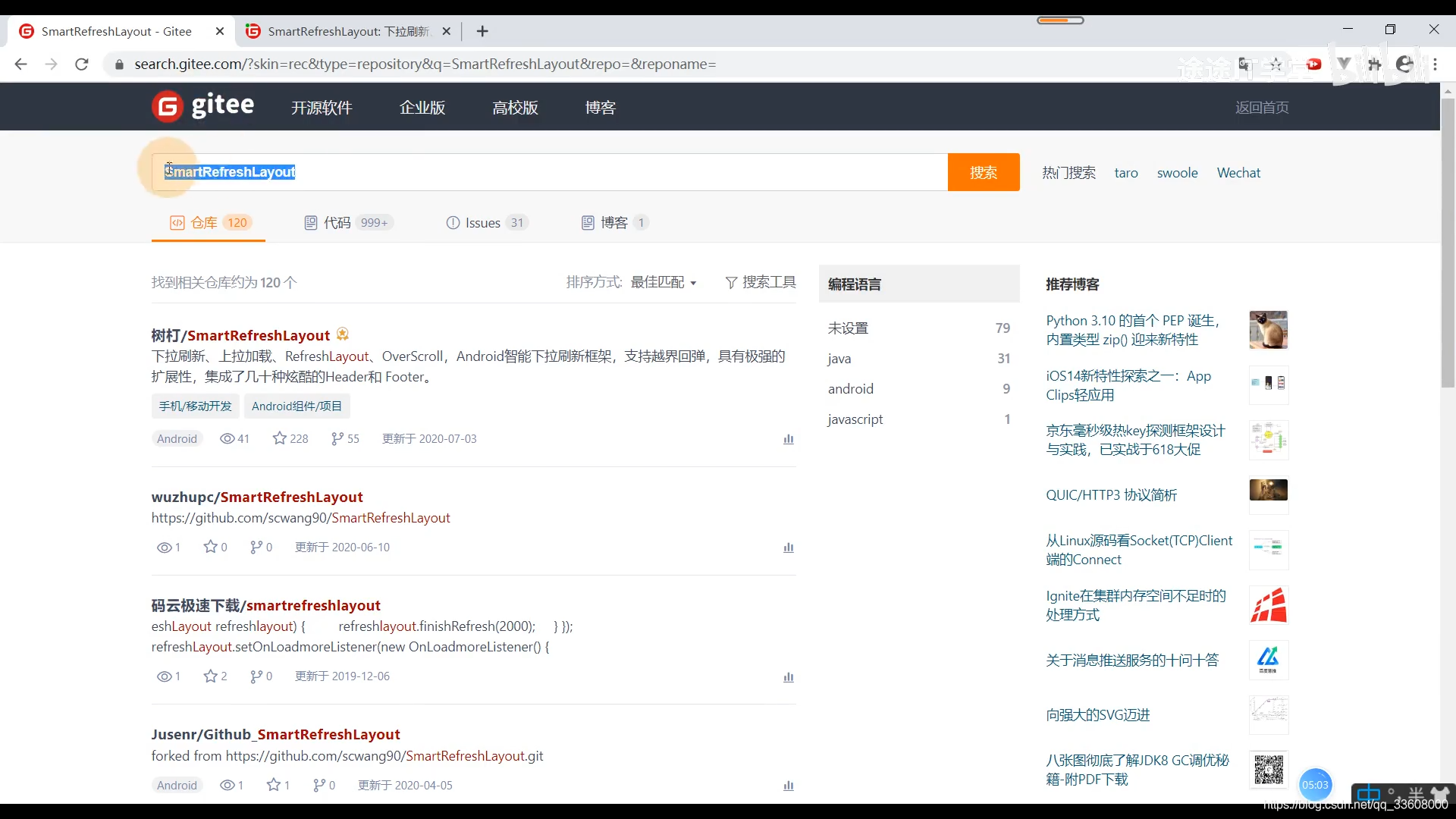Go back with the browser back arrow
1456x819 pixels.
20,64
